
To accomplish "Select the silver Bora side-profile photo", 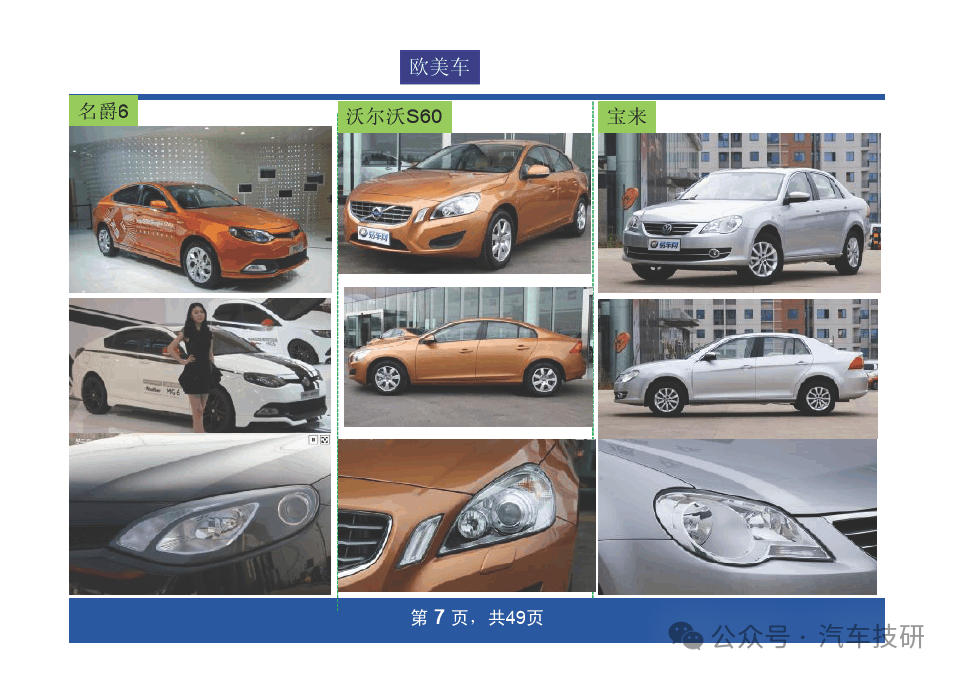I will (738, 369).
